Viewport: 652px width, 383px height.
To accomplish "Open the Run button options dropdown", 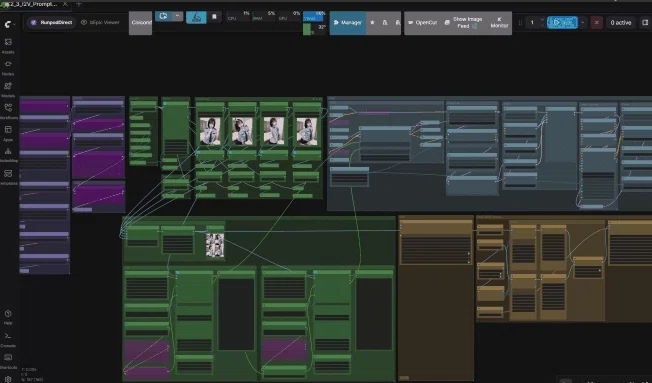I will tap(583, 22).
